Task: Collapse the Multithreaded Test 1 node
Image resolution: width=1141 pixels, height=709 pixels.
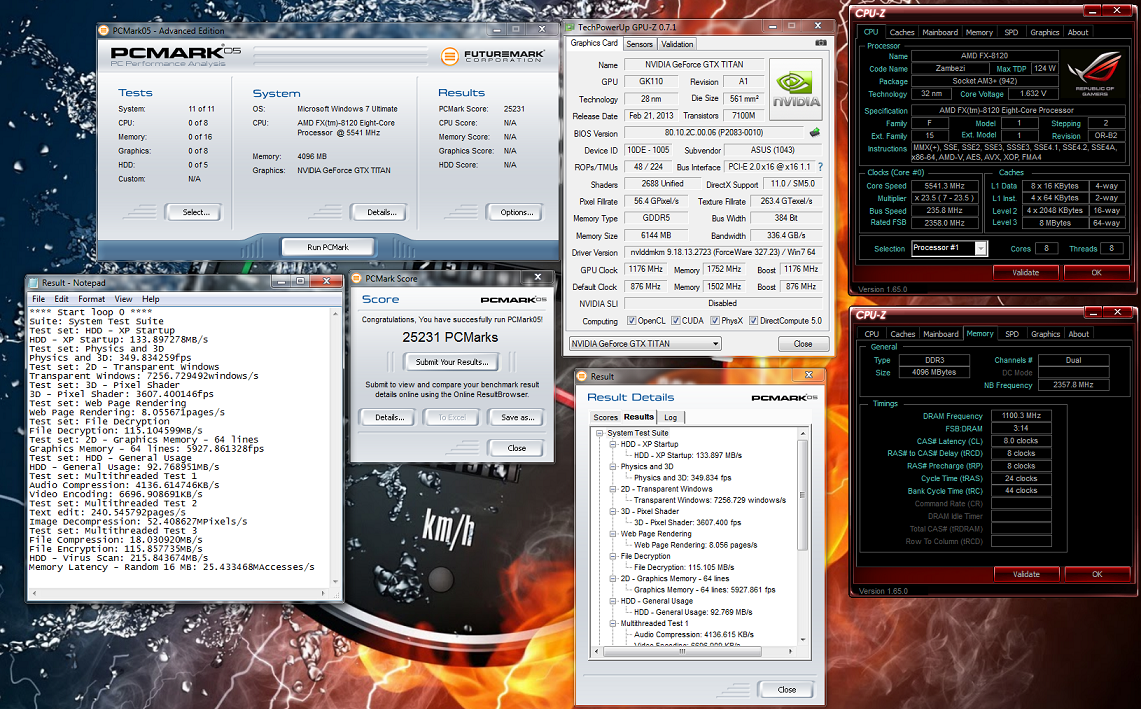Action: (613, 623)
